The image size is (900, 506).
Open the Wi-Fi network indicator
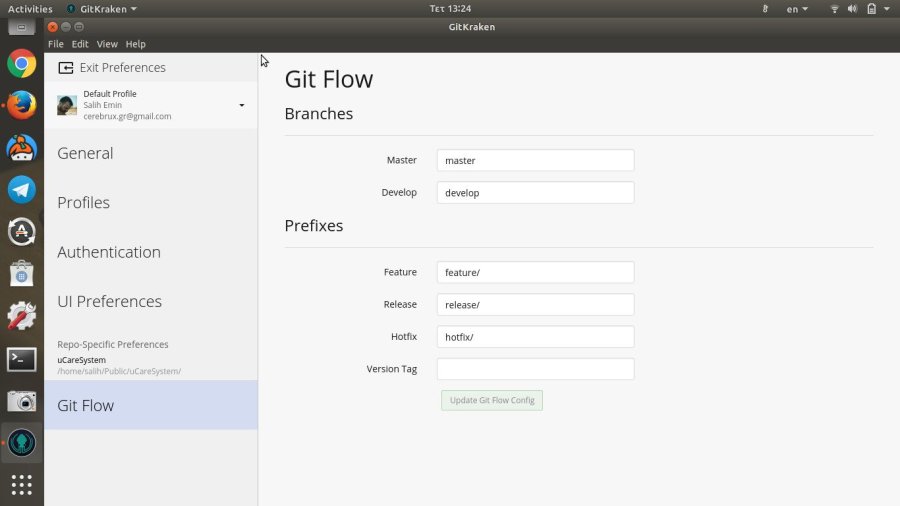[x=835, y=9]
